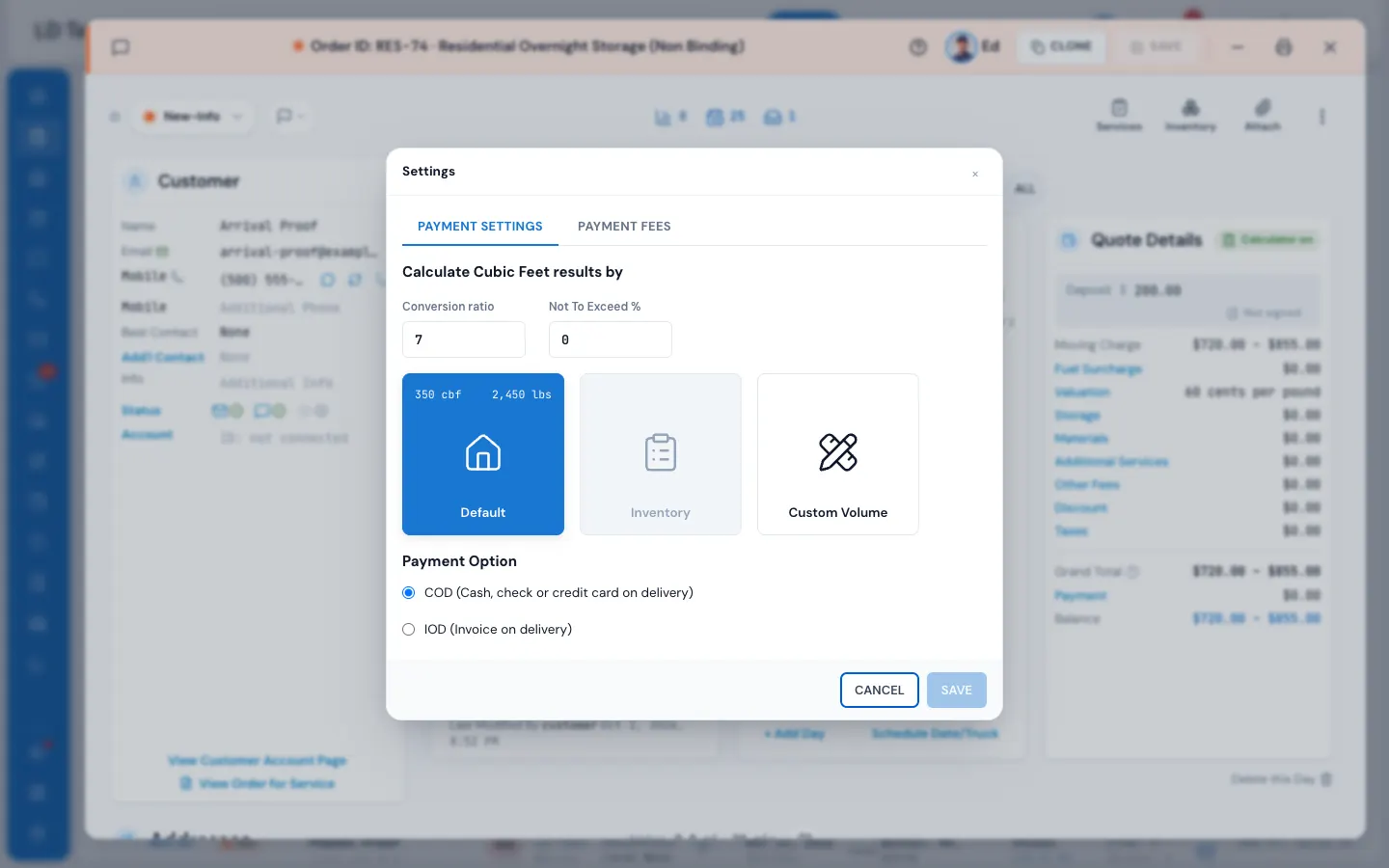Click the Quote Details panel icon
This screenshot has width=1389, height=868.
(1069, 240)
